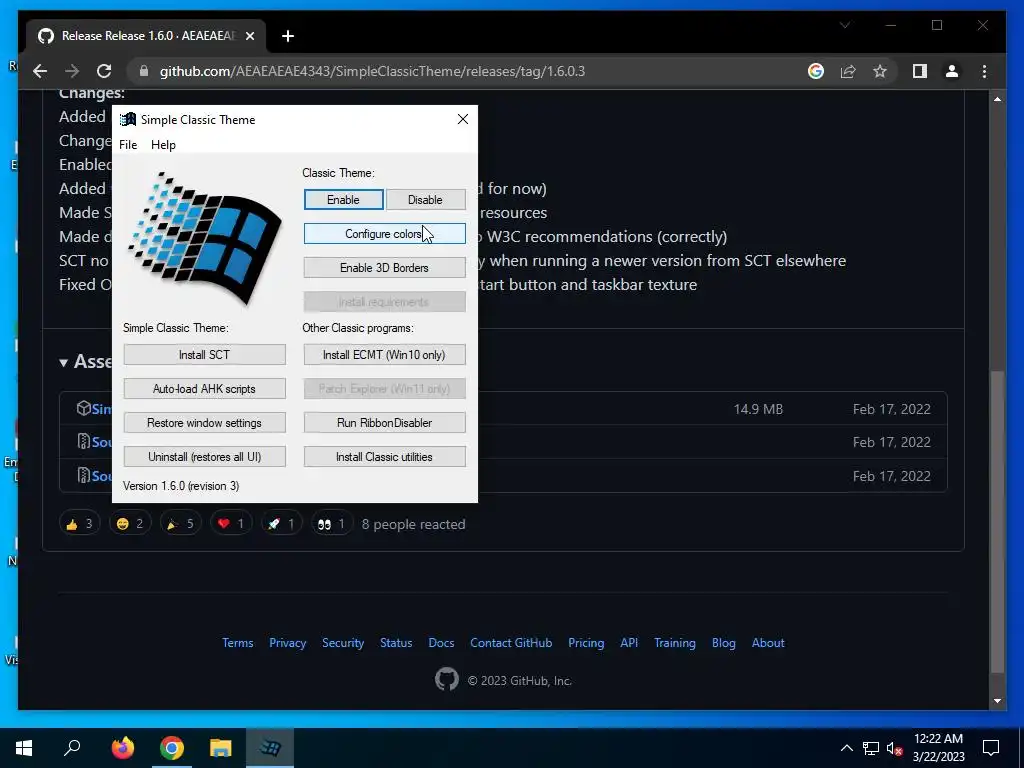
Task: Open Docs footer link
Action: pyautogui.click(x=441, y=643)
